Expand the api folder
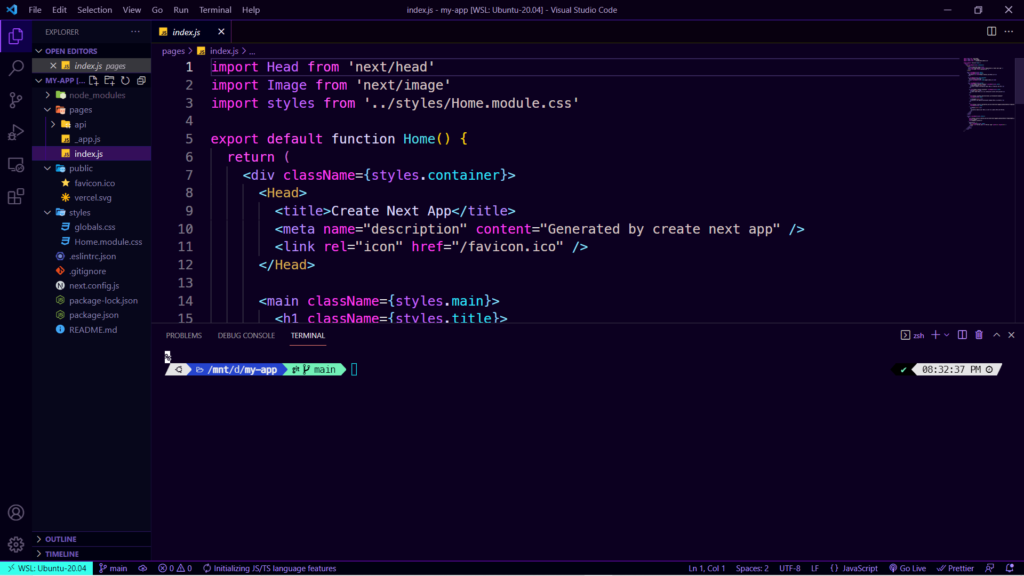 pos(80,124)
